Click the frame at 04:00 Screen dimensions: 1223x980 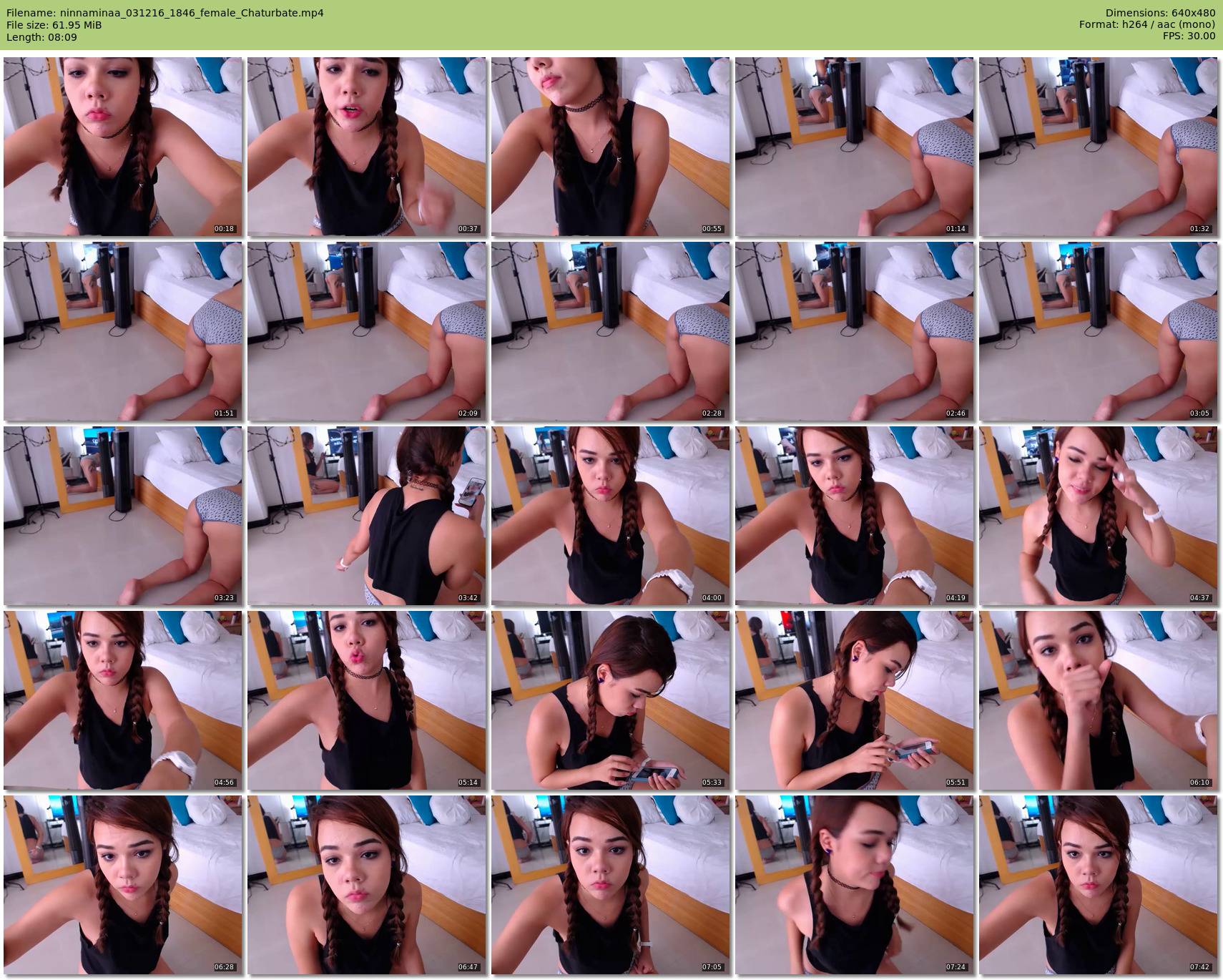pyautogui.click(x=610, y=516)
